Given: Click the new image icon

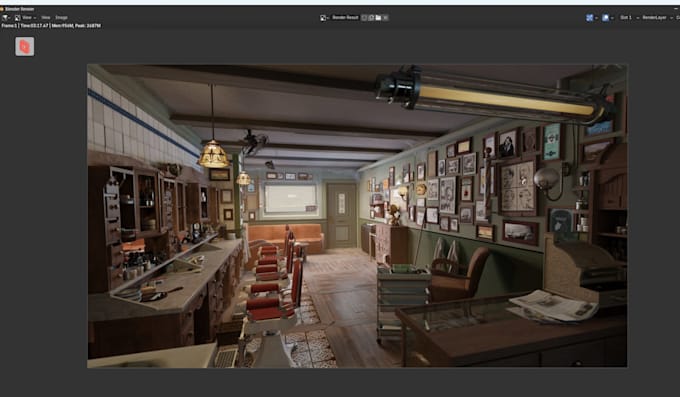Looking at the screenshot, I should 371,18.
